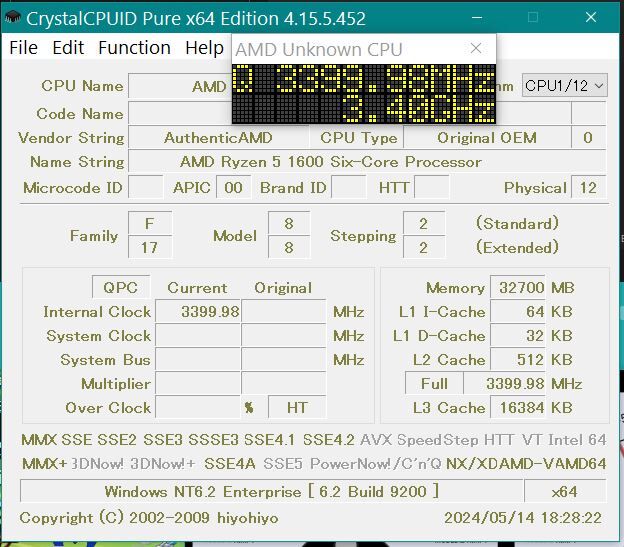This screenshot has height=547, width=624.
Task: Click the empty Microcode ID field
Action: coord(146,187)
